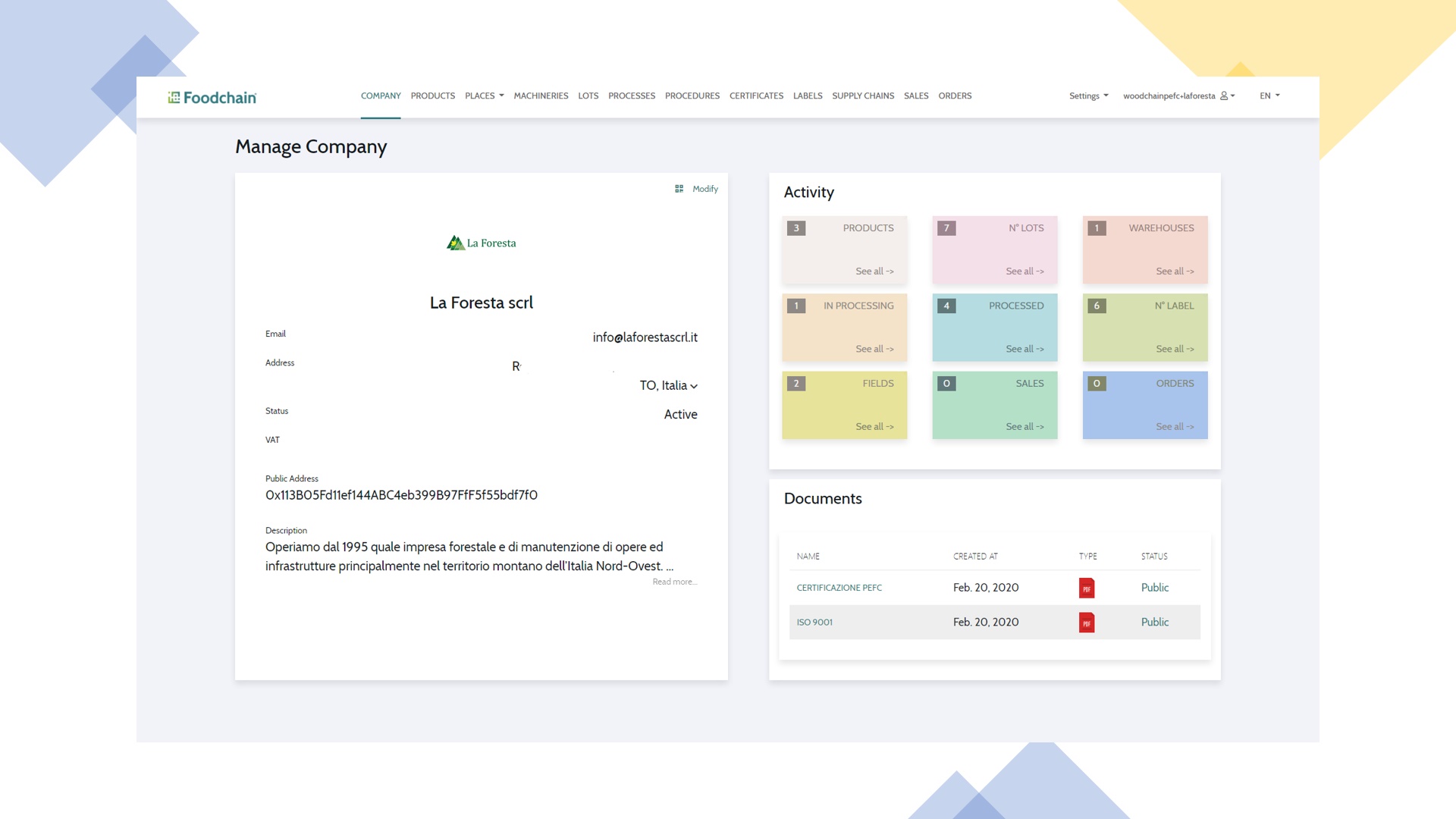1456x819 pixels.
Task: See all on the Orders card
Action: click(x=1175, y=426)
